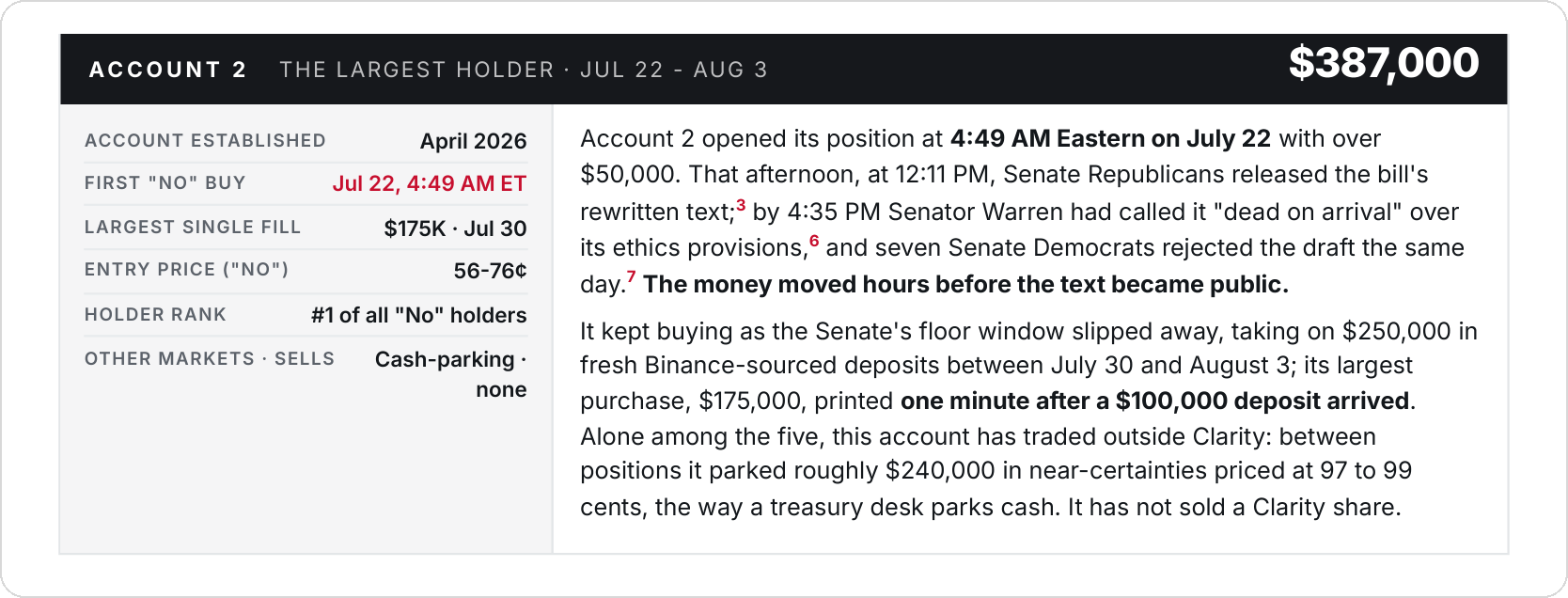
Task: Open footnote 6 after ethics provisions
Action: tap(814, 241)
